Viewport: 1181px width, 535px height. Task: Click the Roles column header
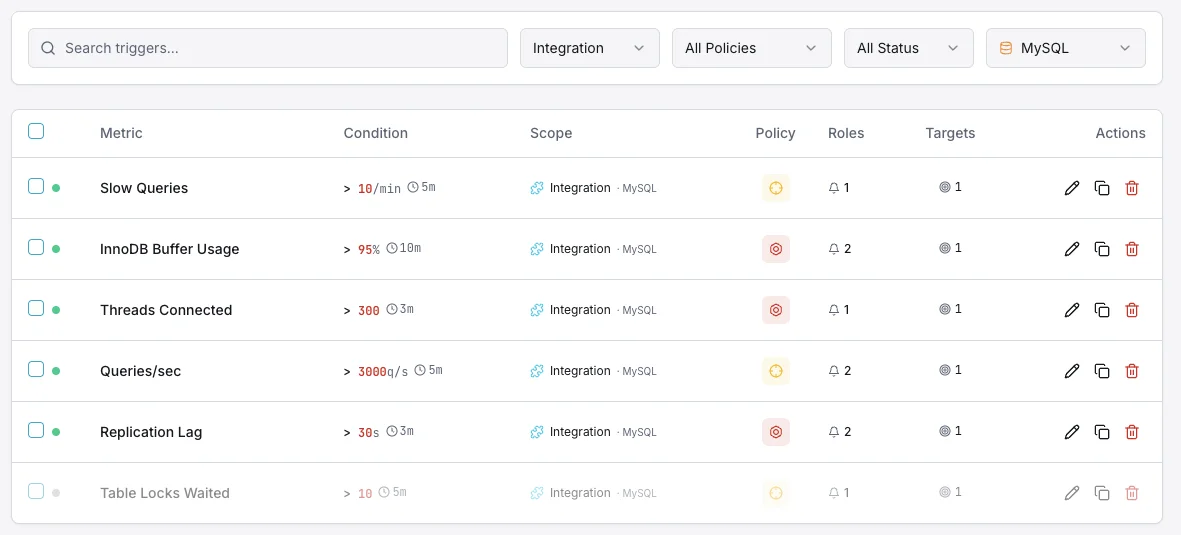pyautogui.click(x=846, y=133)
